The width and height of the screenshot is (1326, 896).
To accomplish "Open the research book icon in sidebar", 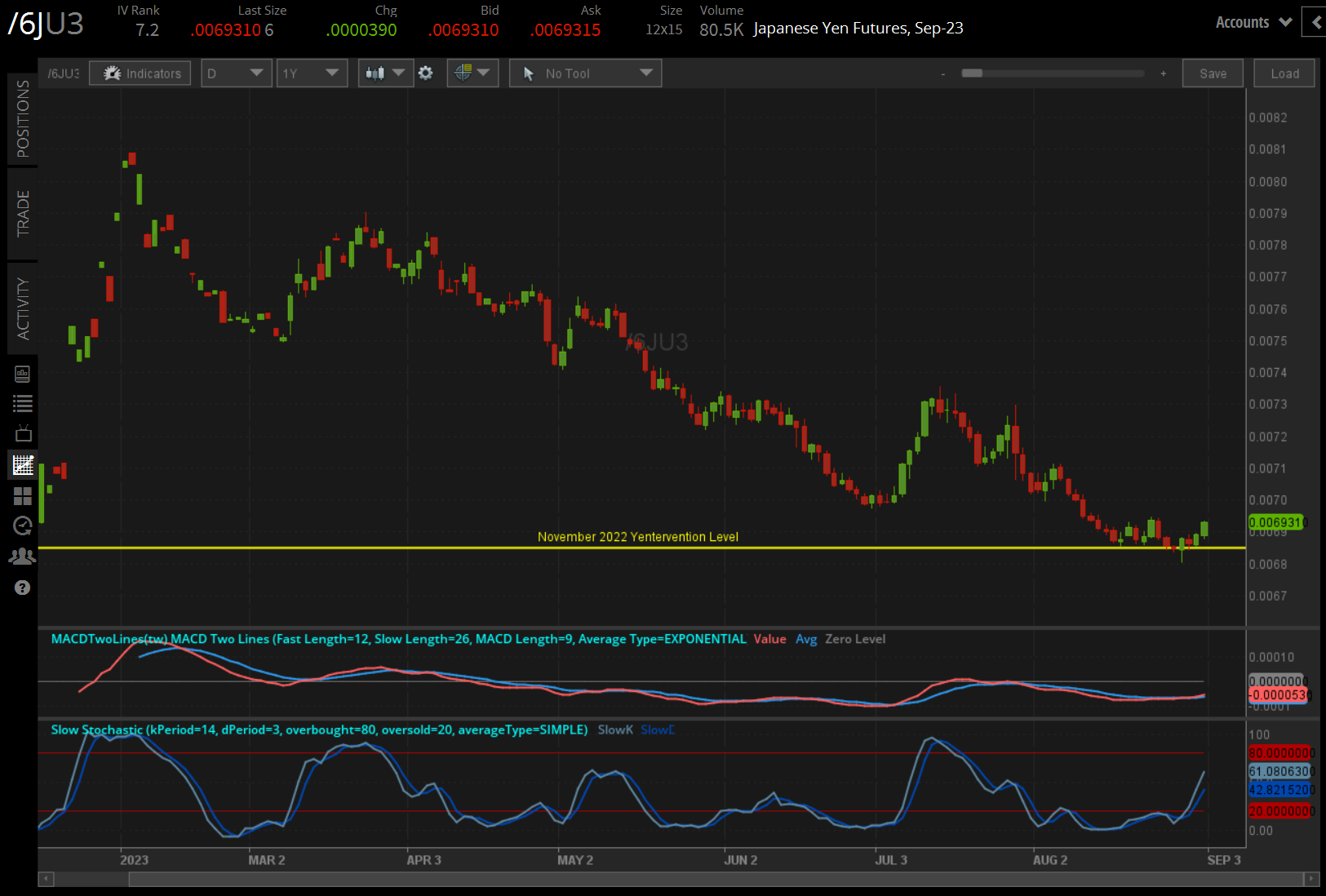I will coord(23,374).
